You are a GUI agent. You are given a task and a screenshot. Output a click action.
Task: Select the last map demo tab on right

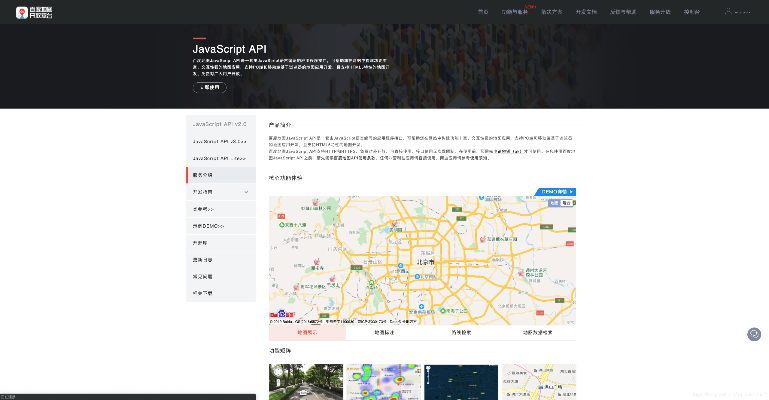pos(537,332)
